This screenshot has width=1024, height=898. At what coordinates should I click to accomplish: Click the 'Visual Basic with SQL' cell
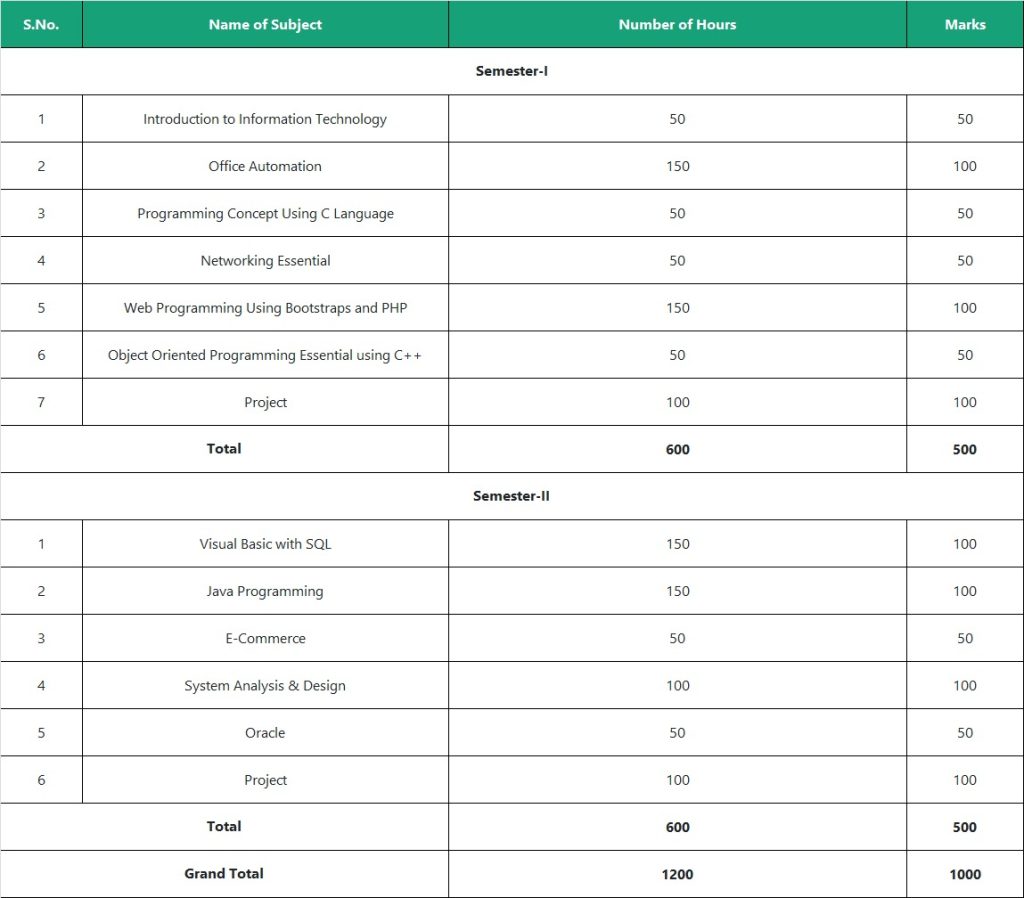click(x=265, y=544)
